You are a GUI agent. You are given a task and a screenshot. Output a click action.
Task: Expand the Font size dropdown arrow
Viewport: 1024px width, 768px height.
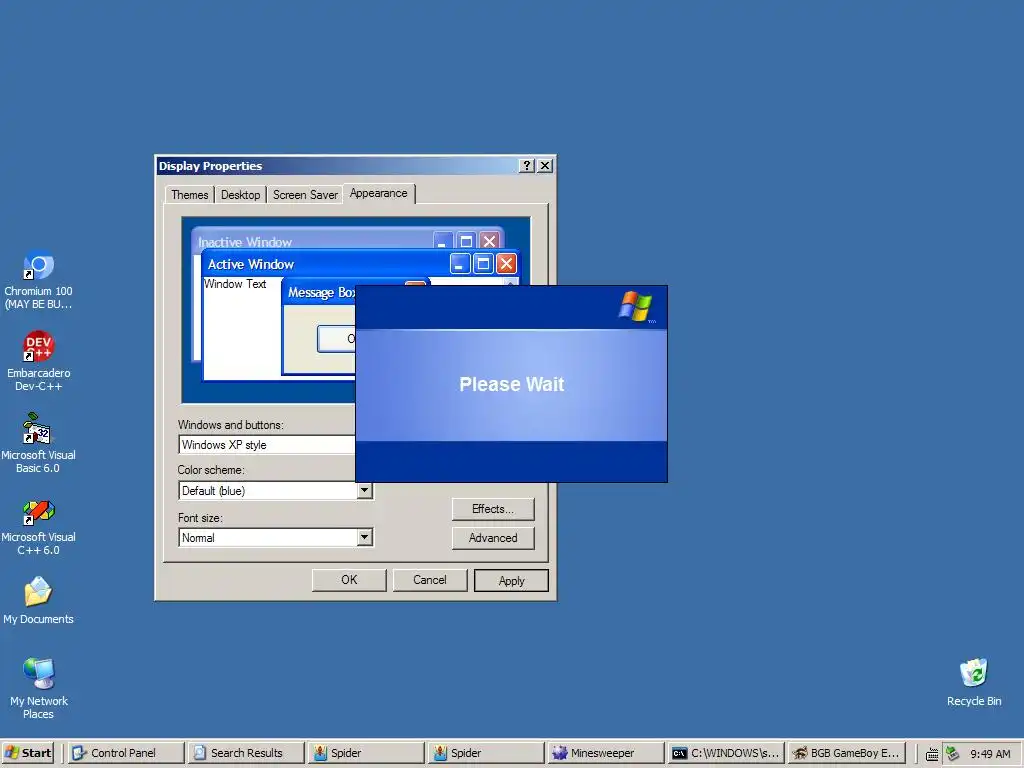click(x=364, y=537)
